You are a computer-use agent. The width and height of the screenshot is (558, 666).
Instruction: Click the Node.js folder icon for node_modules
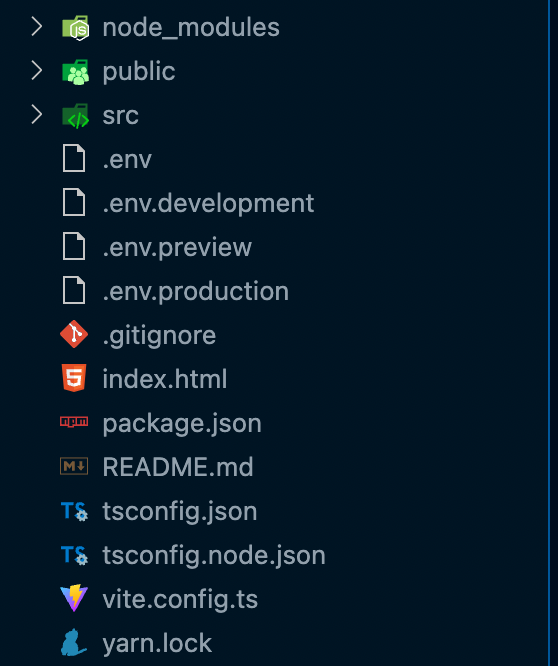click(x=75, y=28)
